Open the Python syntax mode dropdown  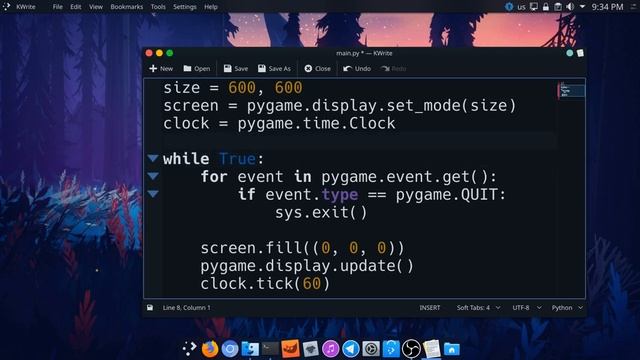click(567, 308)
